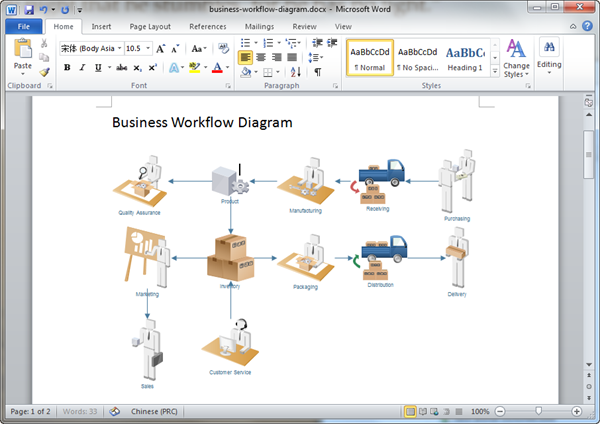Apply italic formatting
This screenshot has width=600, height=424.
click(82, 67)
